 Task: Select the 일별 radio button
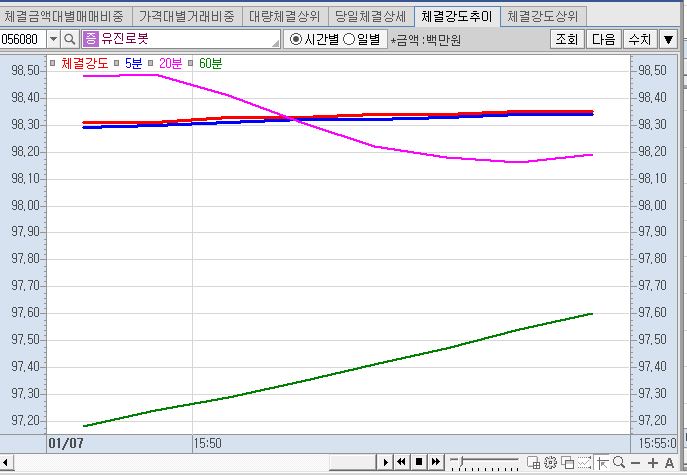[349, 39]
